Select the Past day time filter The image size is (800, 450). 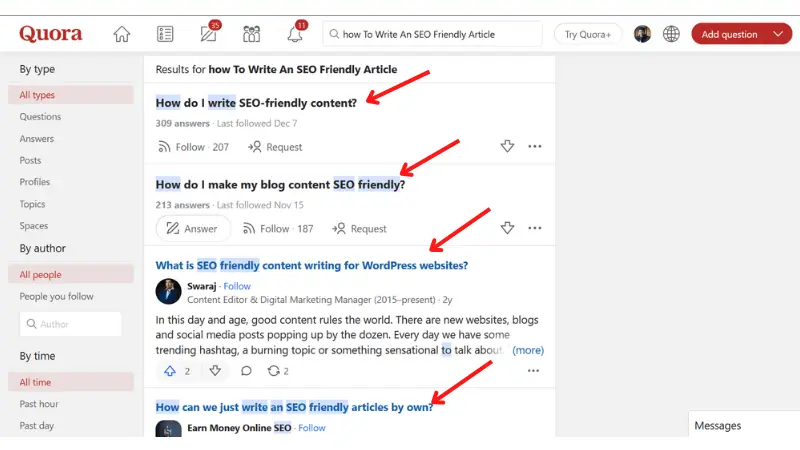point(36,426)
